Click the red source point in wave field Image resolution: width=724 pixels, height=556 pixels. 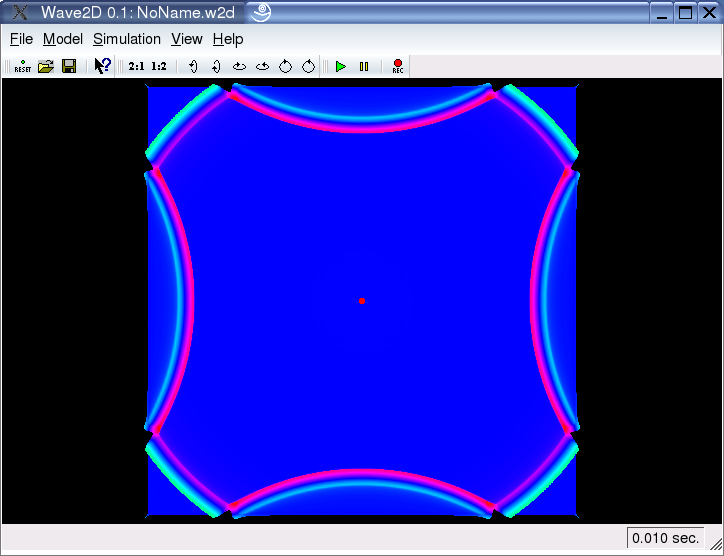coord(362,300)
